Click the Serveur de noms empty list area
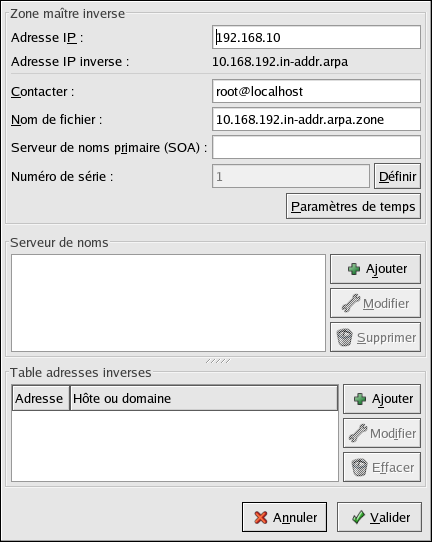 pyautogui.click(x=168, y=303)
